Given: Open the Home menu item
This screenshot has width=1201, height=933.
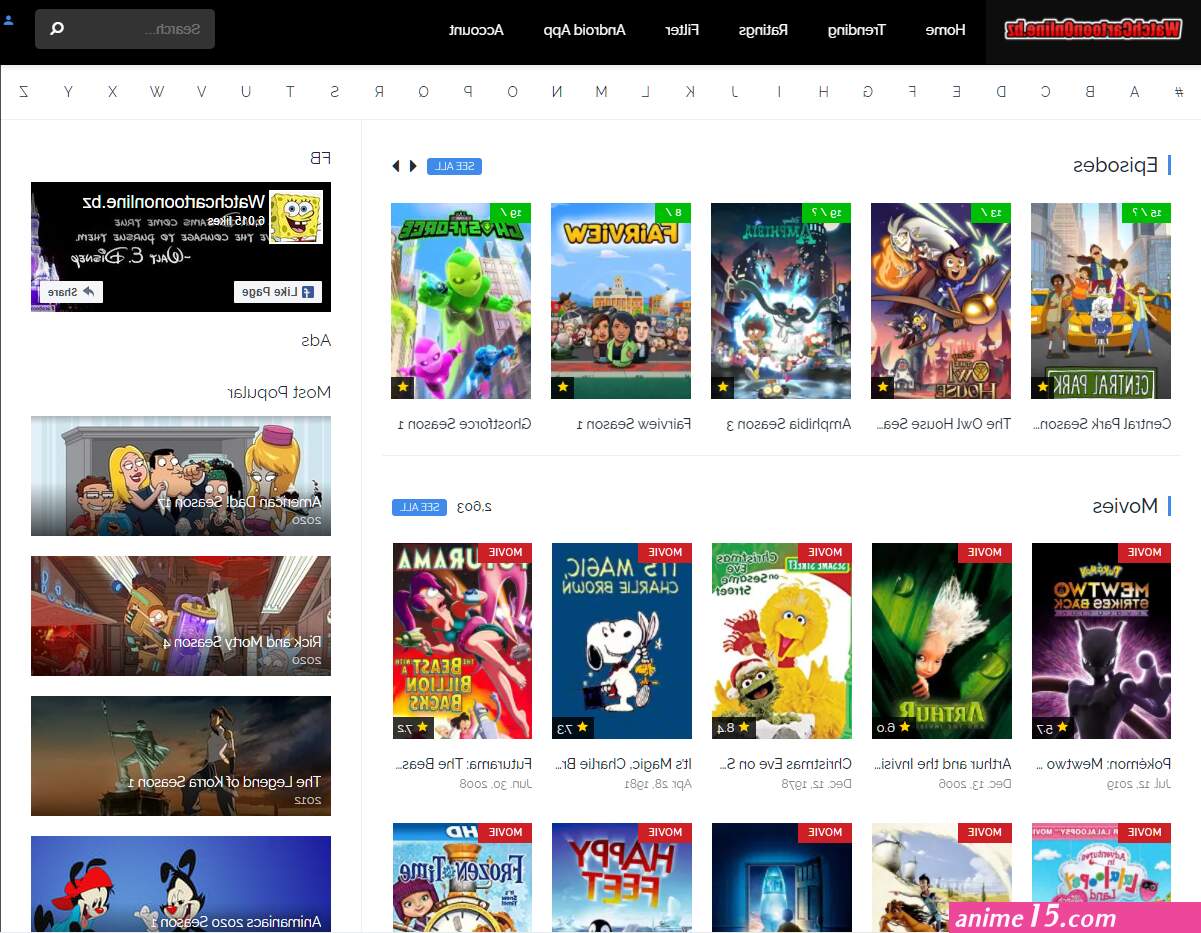Looking at the screenshot, I should [945, 29].
